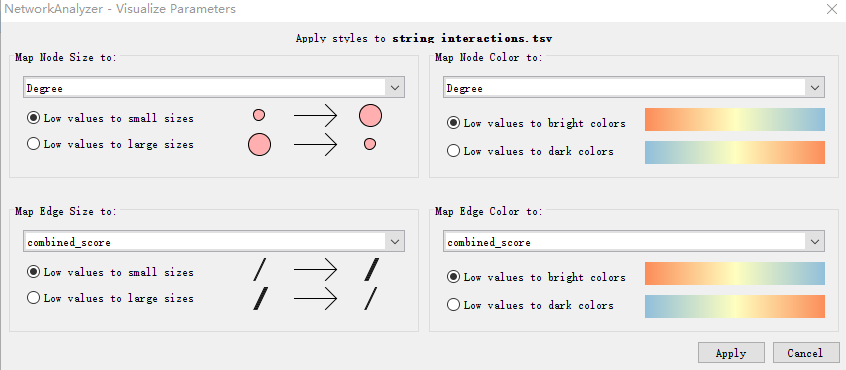Open the Map Node Size Degree dropdown
This screenshot has height=370, width=846.
tap(214, 87)
